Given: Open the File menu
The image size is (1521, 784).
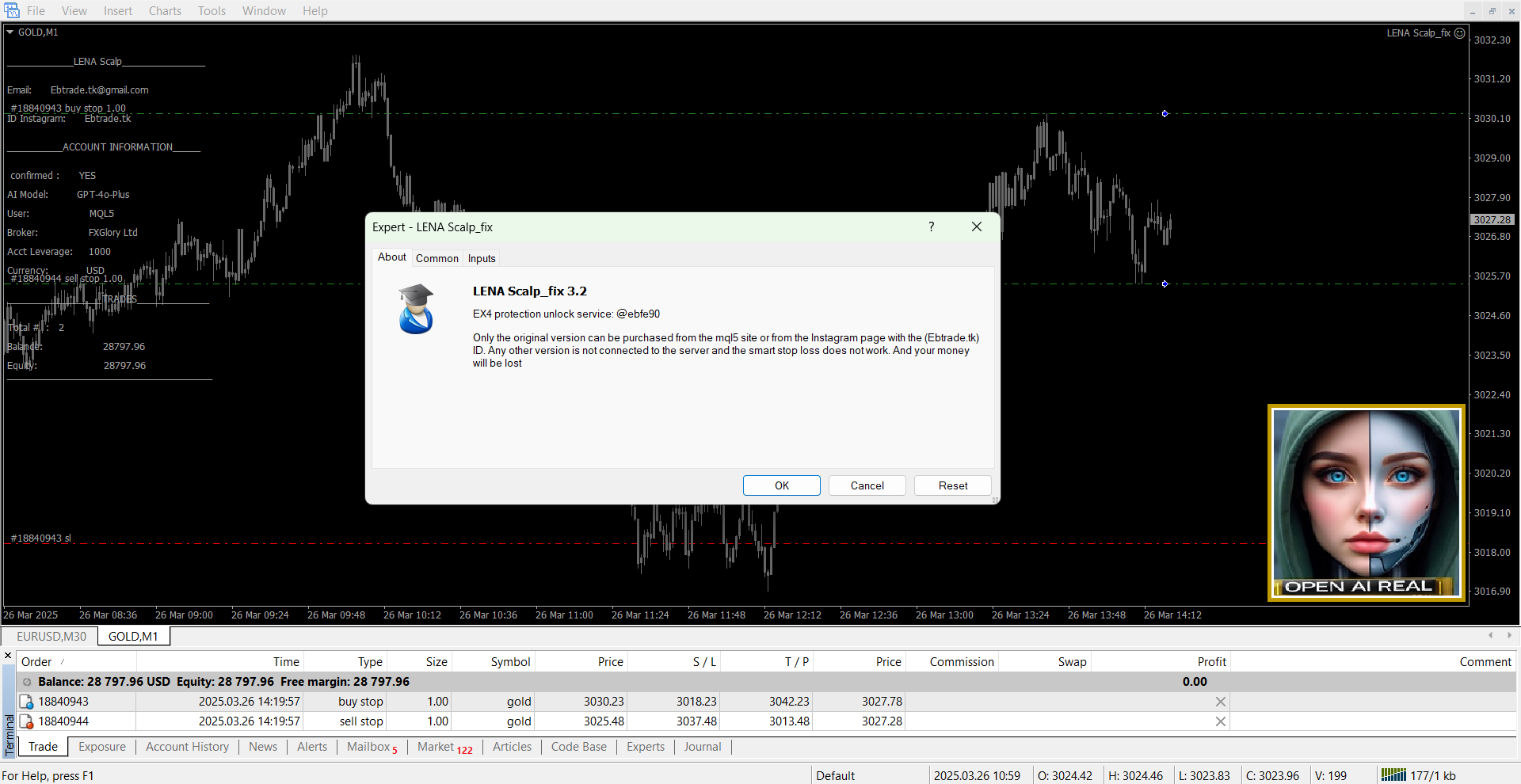Looking at the screenshot, I should pyautogui.click(x=36, y=11).
